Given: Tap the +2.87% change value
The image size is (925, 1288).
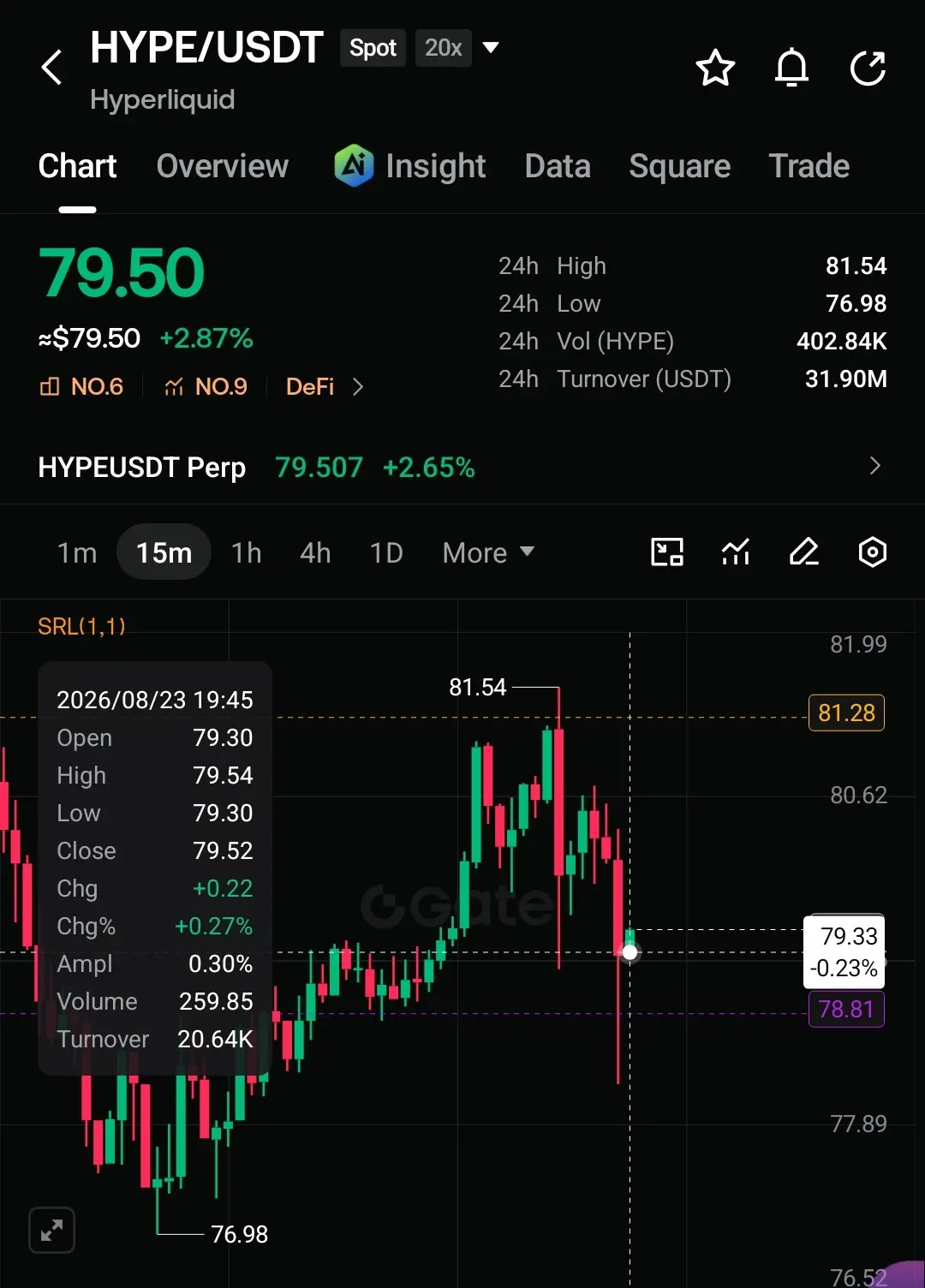Looking at the screenshot, I should tap(206, 338).
